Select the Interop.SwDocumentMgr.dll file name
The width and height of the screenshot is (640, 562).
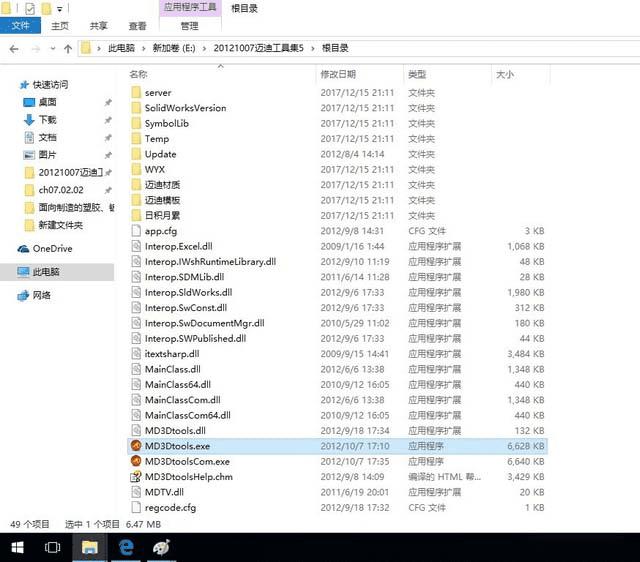click(x=204, y=323)
